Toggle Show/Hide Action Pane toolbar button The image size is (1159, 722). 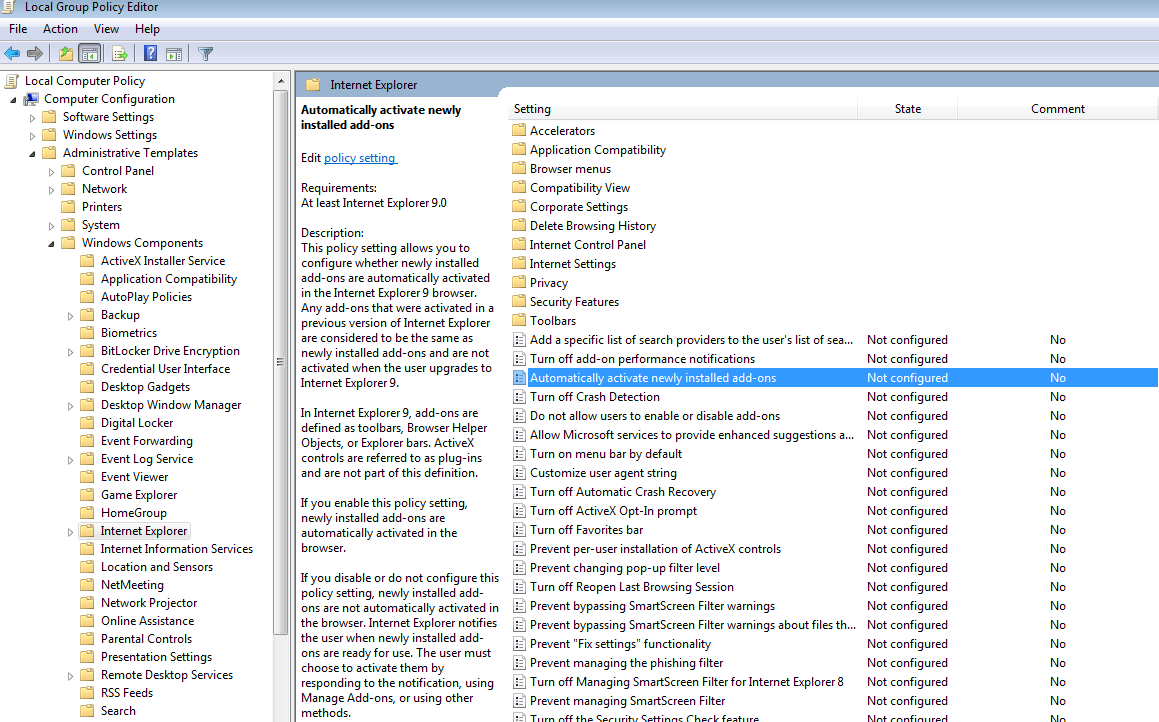tap(174, 53)
